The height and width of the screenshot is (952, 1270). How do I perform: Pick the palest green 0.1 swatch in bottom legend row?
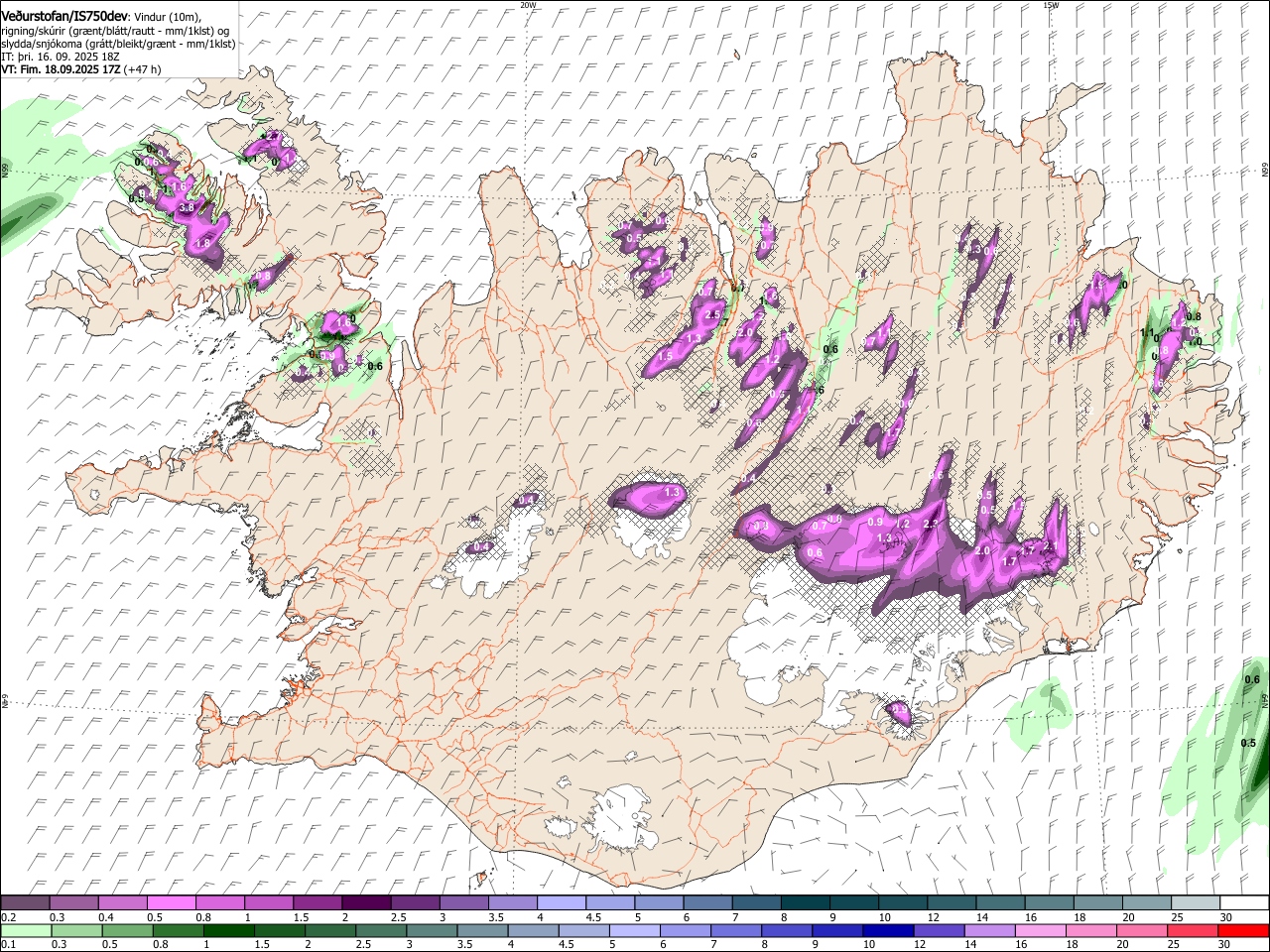tap(26, 930)
